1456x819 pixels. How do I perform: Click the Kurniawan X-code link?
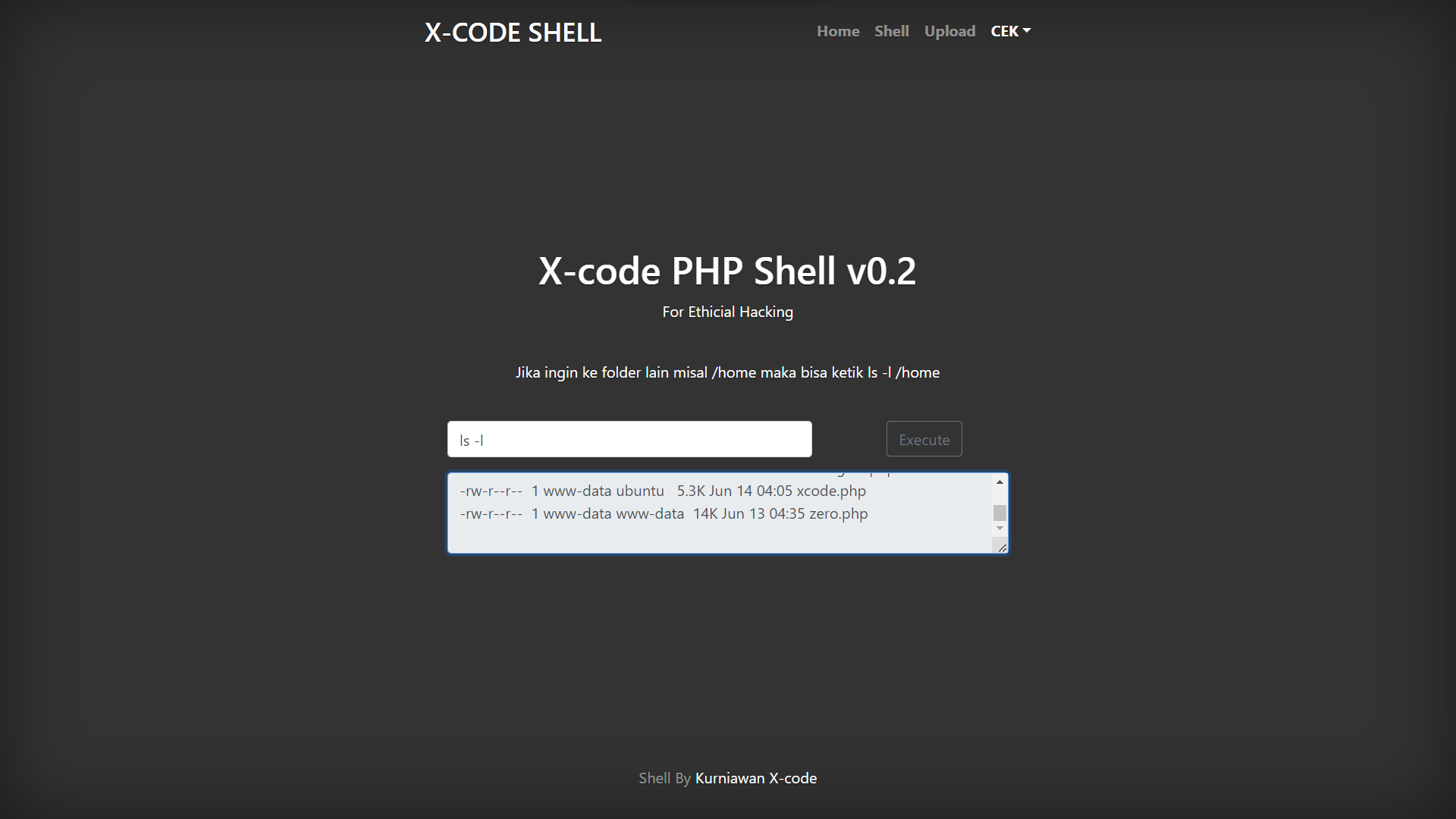[x=755, y=778]
